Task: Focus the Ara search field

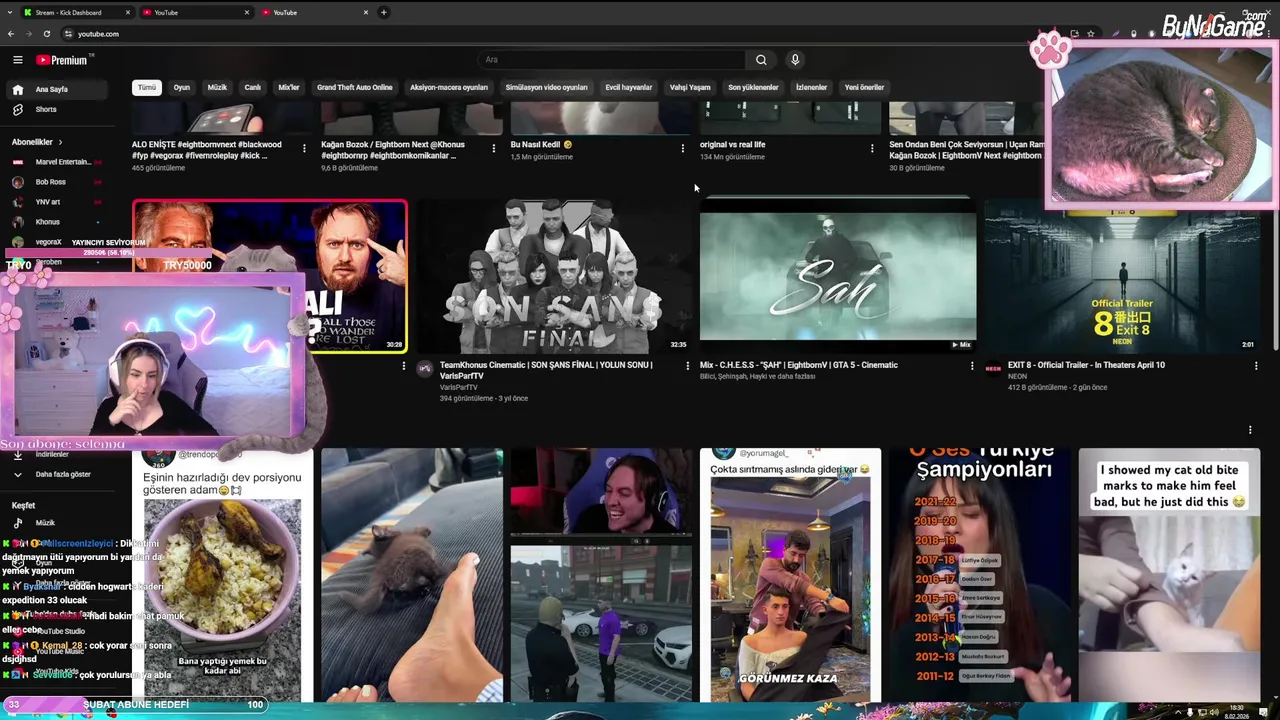Action: coord(610,60)
